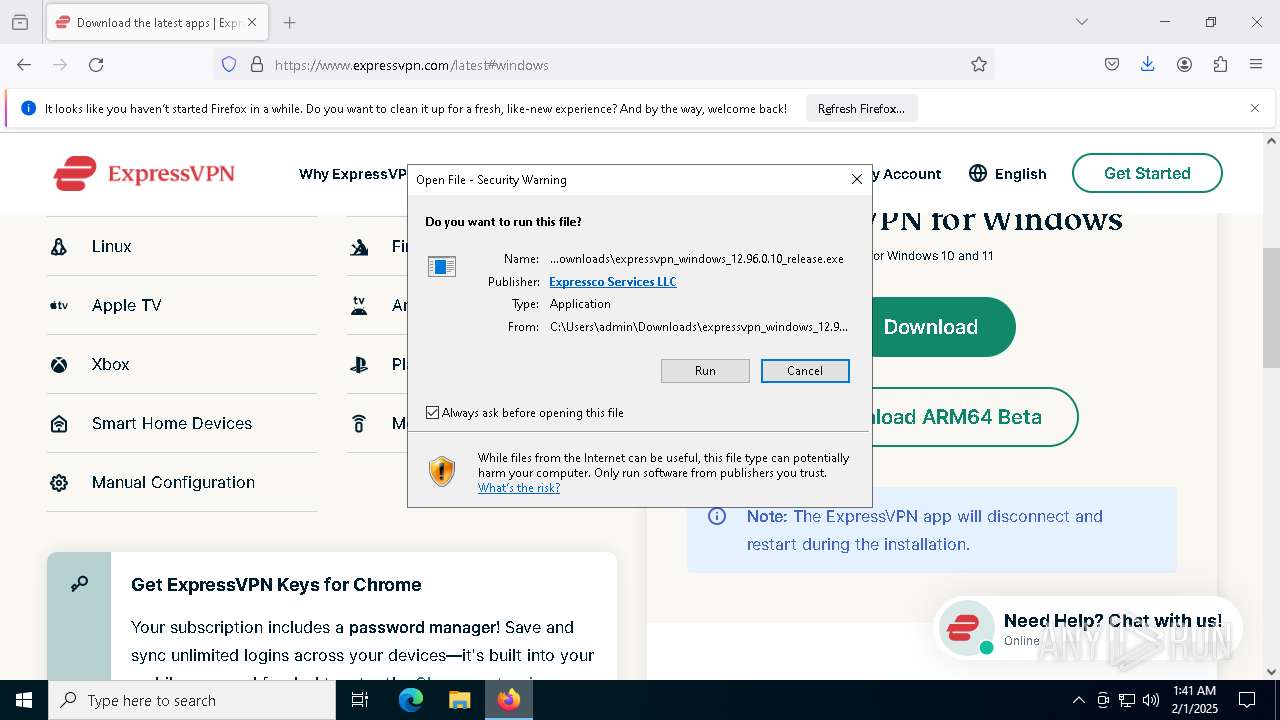Open the notification center icon

[x=1247, y=700]
